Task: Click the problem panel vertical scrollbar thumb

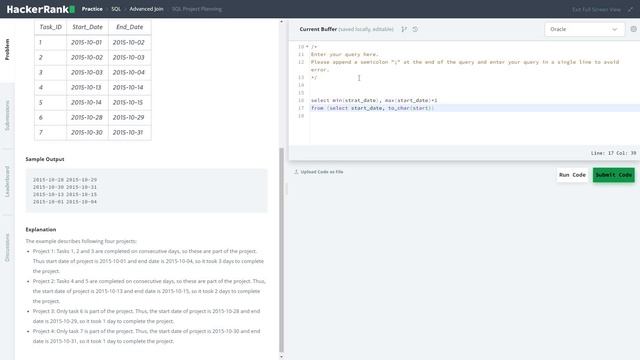Action: 281,250
